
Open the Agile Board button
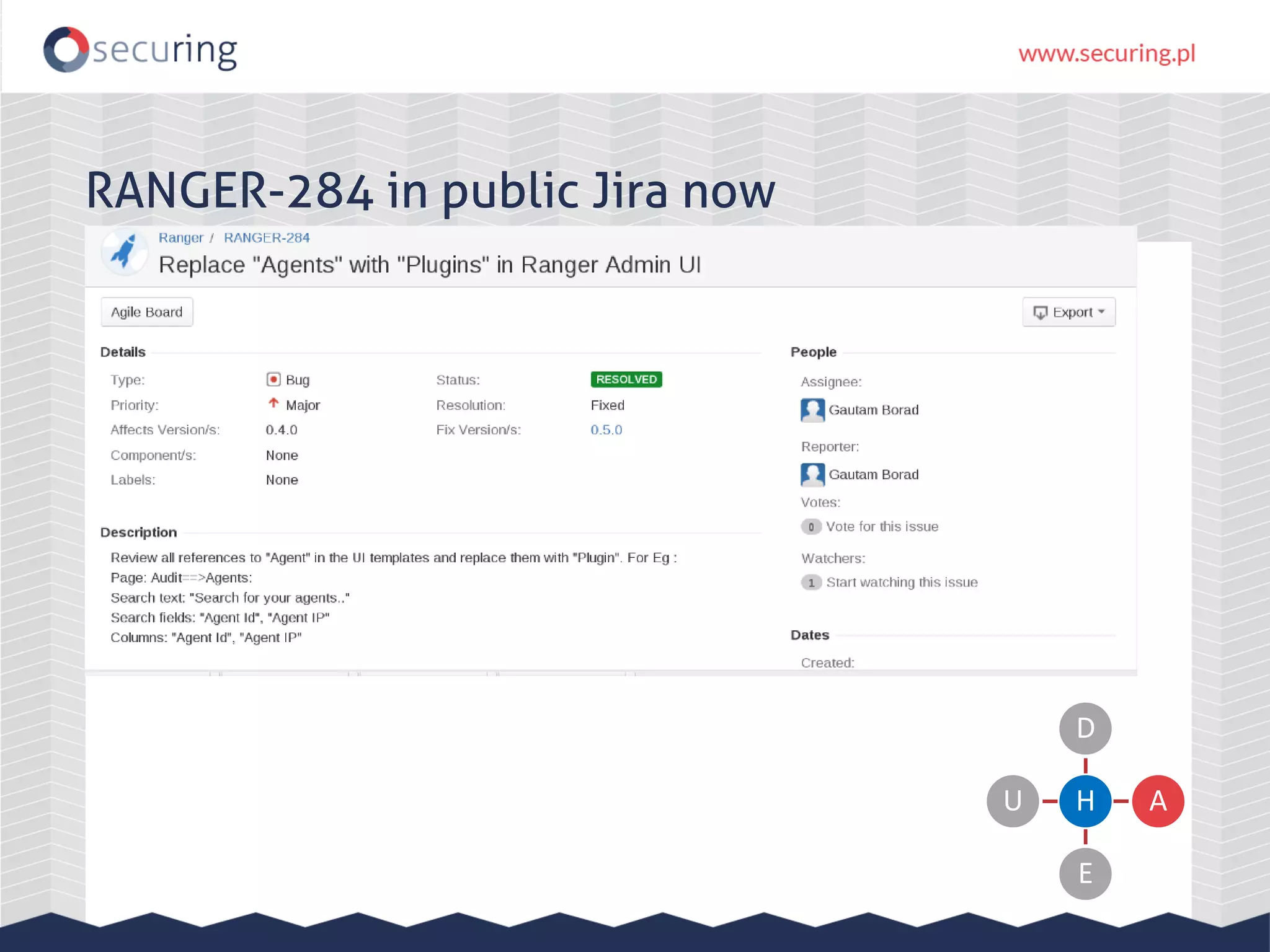147,312
